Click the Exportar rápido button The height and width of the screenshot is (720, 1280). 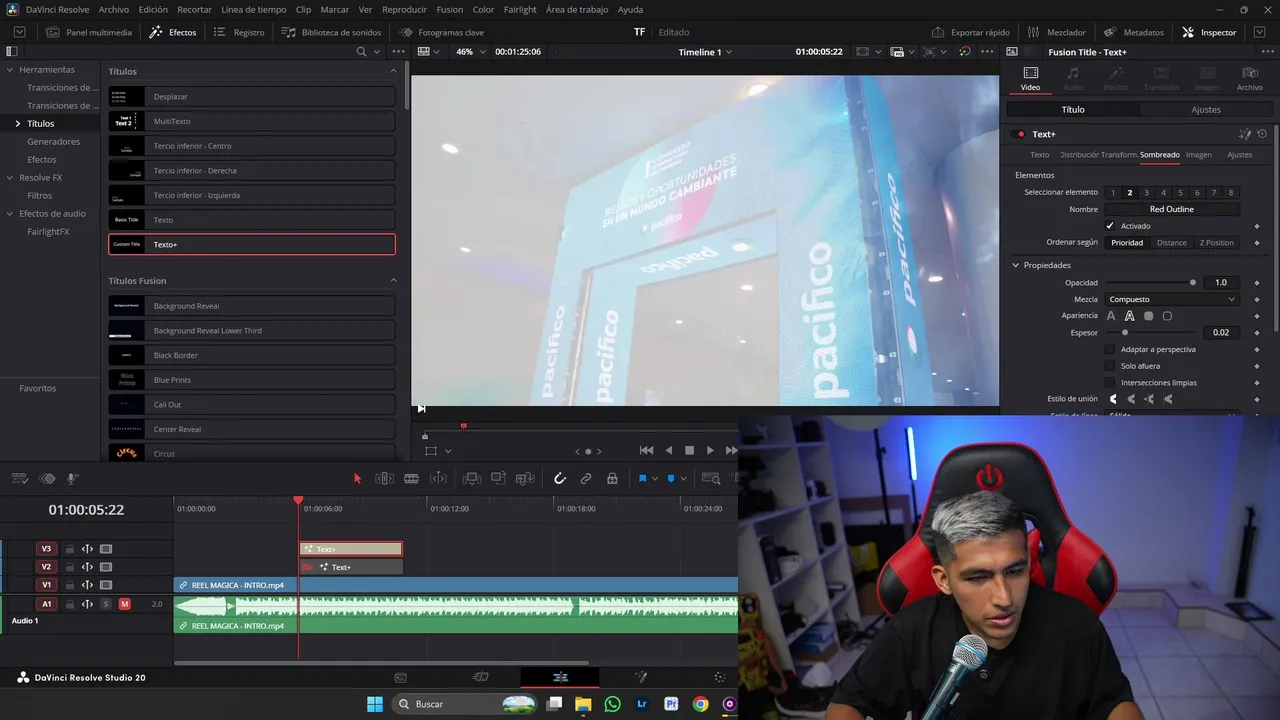[x=970, y=32]
